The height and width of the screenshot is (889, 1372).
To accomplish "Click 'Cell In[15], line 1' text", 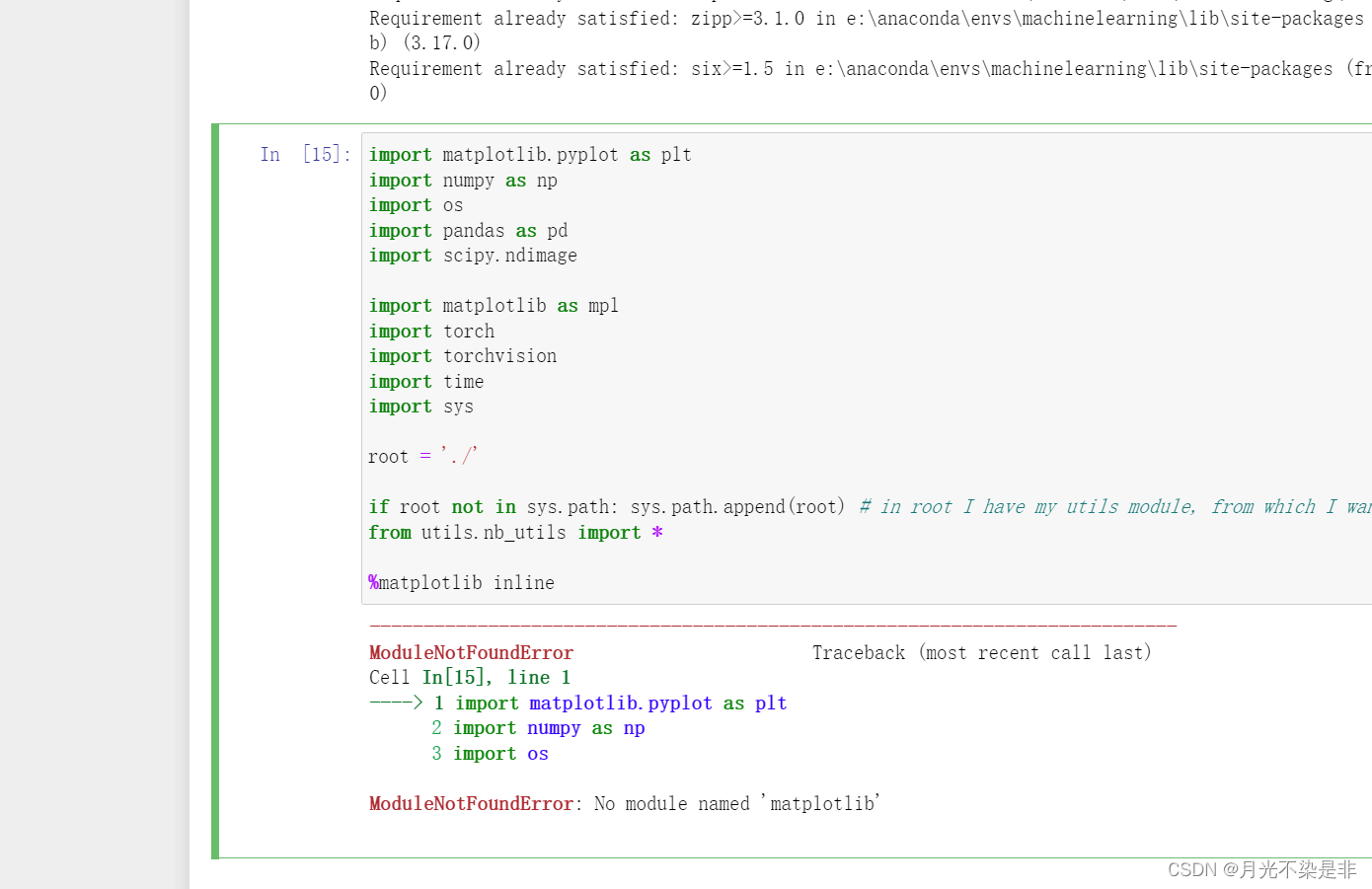I will click(x=470, y=678).
